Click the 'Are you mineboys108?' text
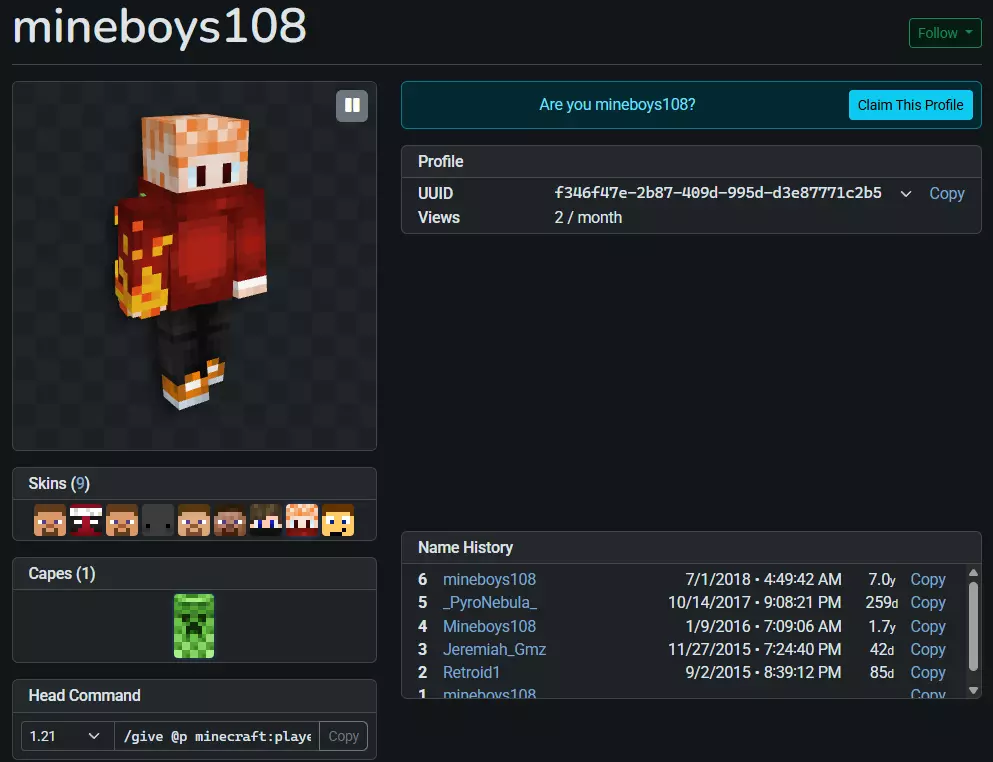The width and height of the screenshot is (993, 762). (617, 105)
